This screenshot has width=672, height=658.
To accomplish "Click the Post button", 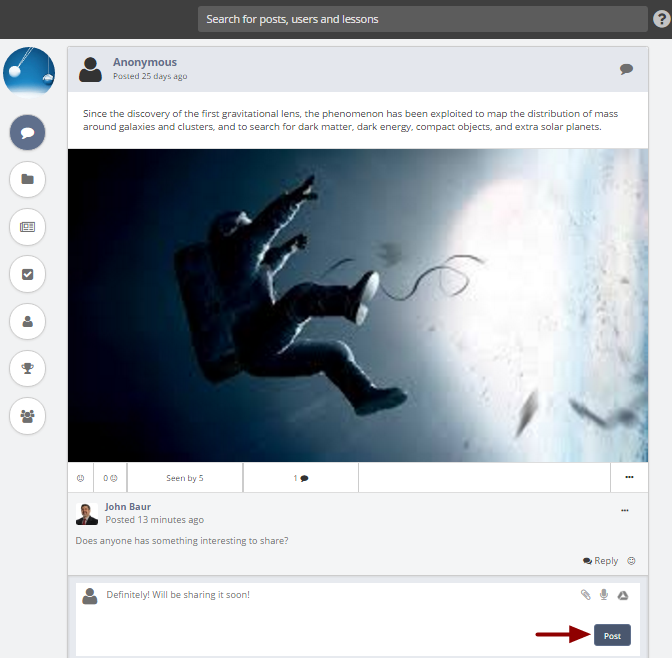I will tap(612, 635).
